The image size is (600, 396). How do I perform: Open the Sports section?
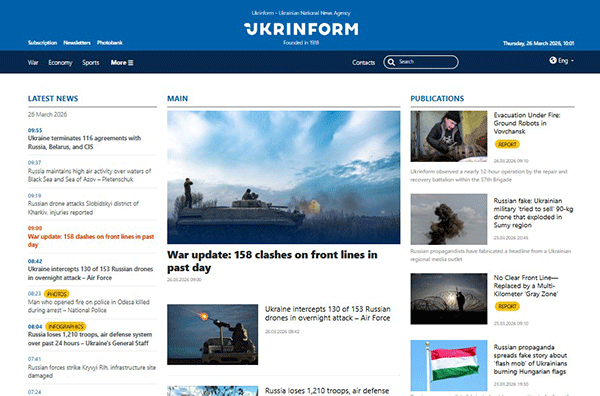click(x=91, y=63)
